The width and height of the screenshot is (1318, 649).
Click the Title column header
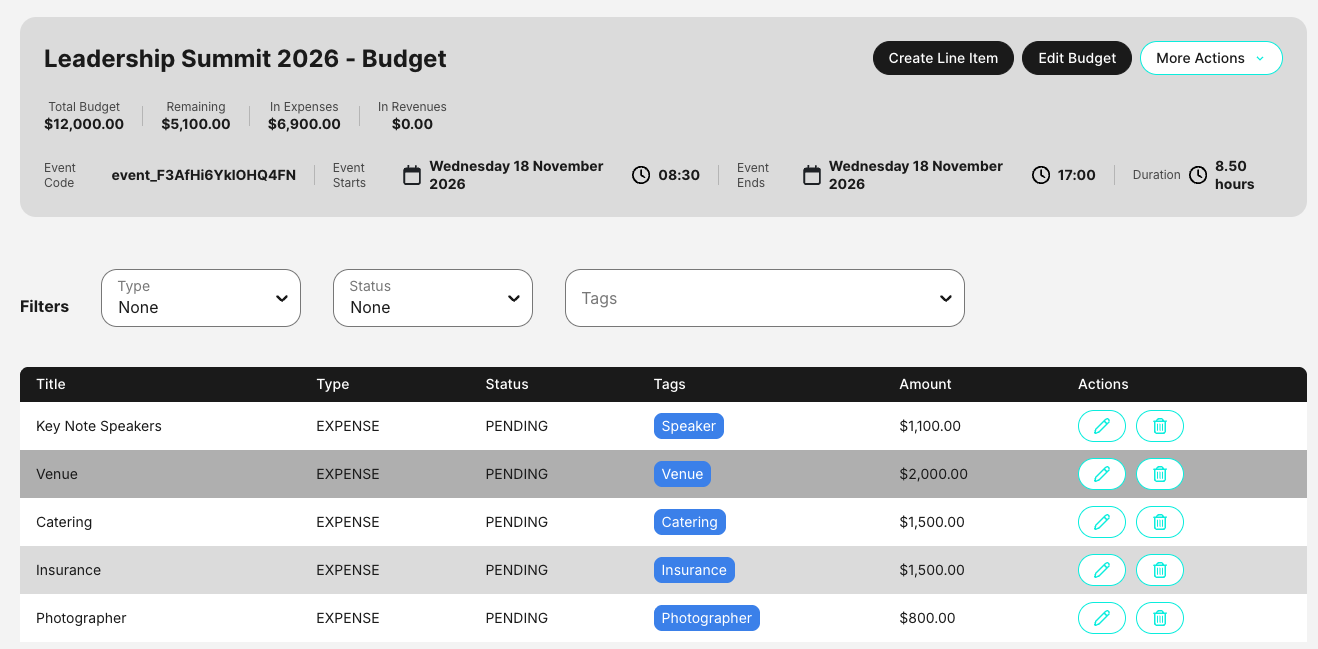click(51, 384)
